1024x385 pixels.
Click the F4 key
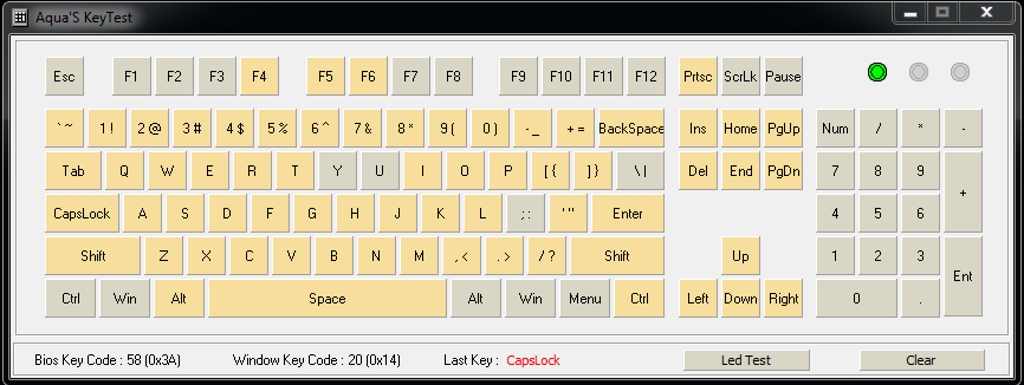coord(259,76)
